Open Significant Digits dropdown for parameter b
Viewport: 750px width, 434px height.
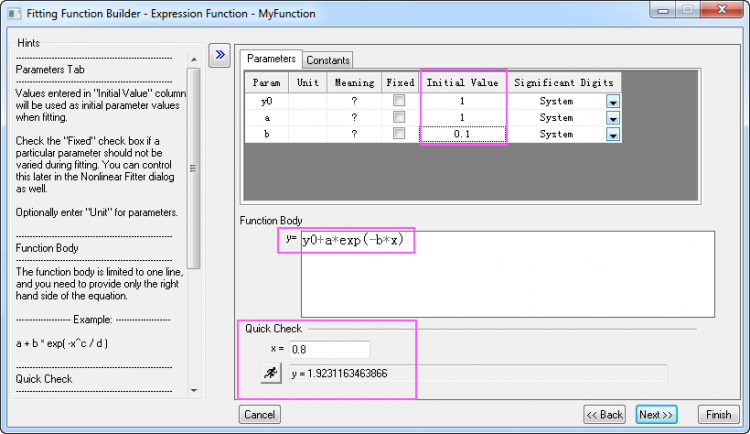pos(613,134)
